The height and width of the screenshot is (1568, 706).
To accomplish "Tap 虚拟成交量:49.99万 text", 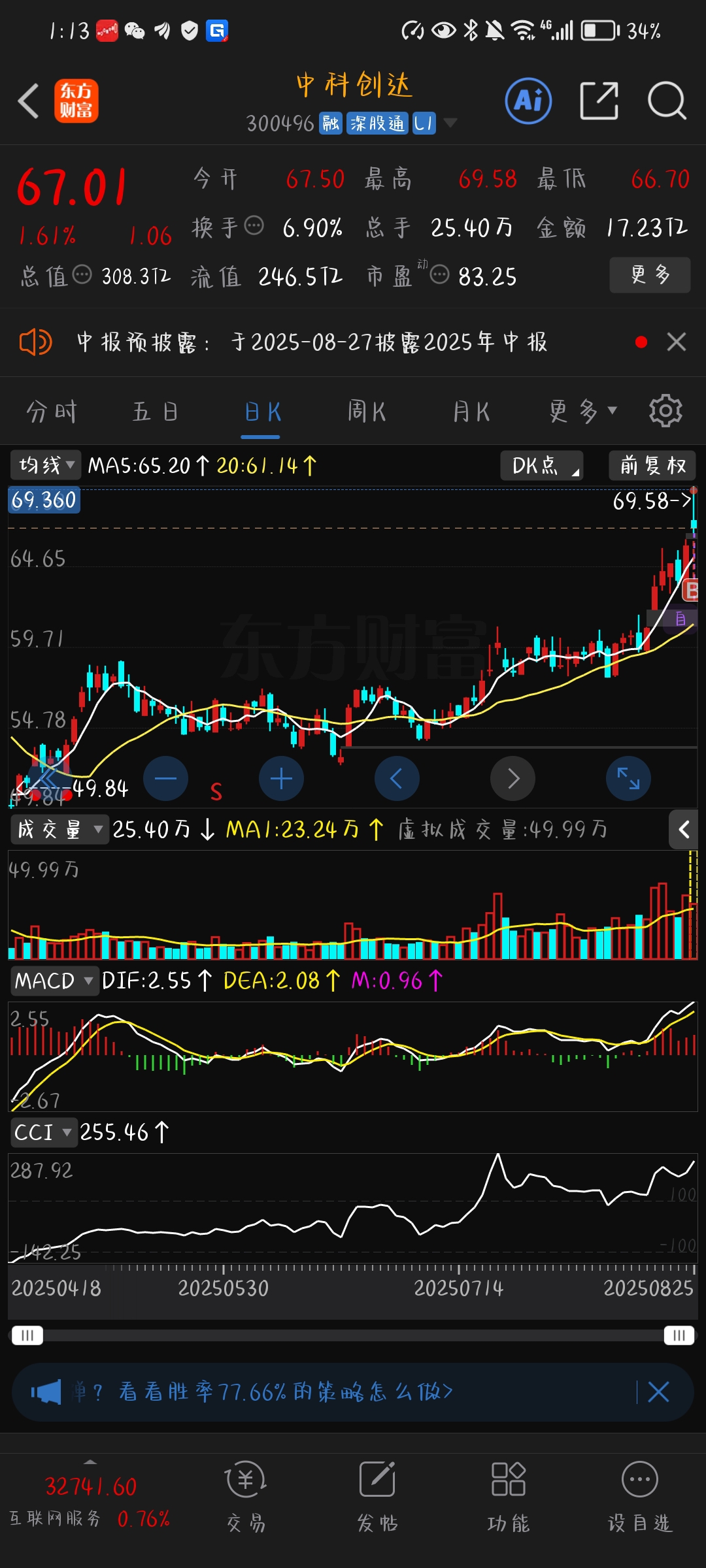I will (503, 830).
